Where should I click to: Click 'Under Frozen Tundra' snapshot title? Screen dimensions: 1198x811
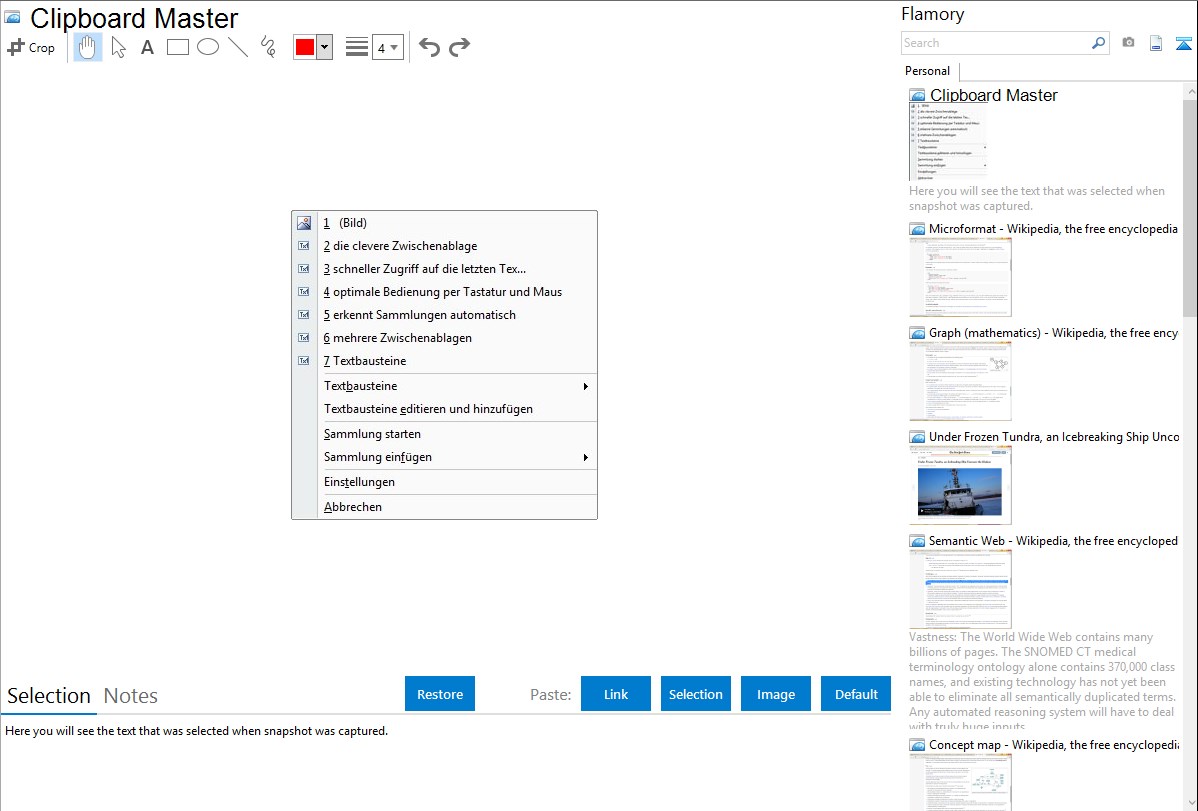tap(1054, 437)
